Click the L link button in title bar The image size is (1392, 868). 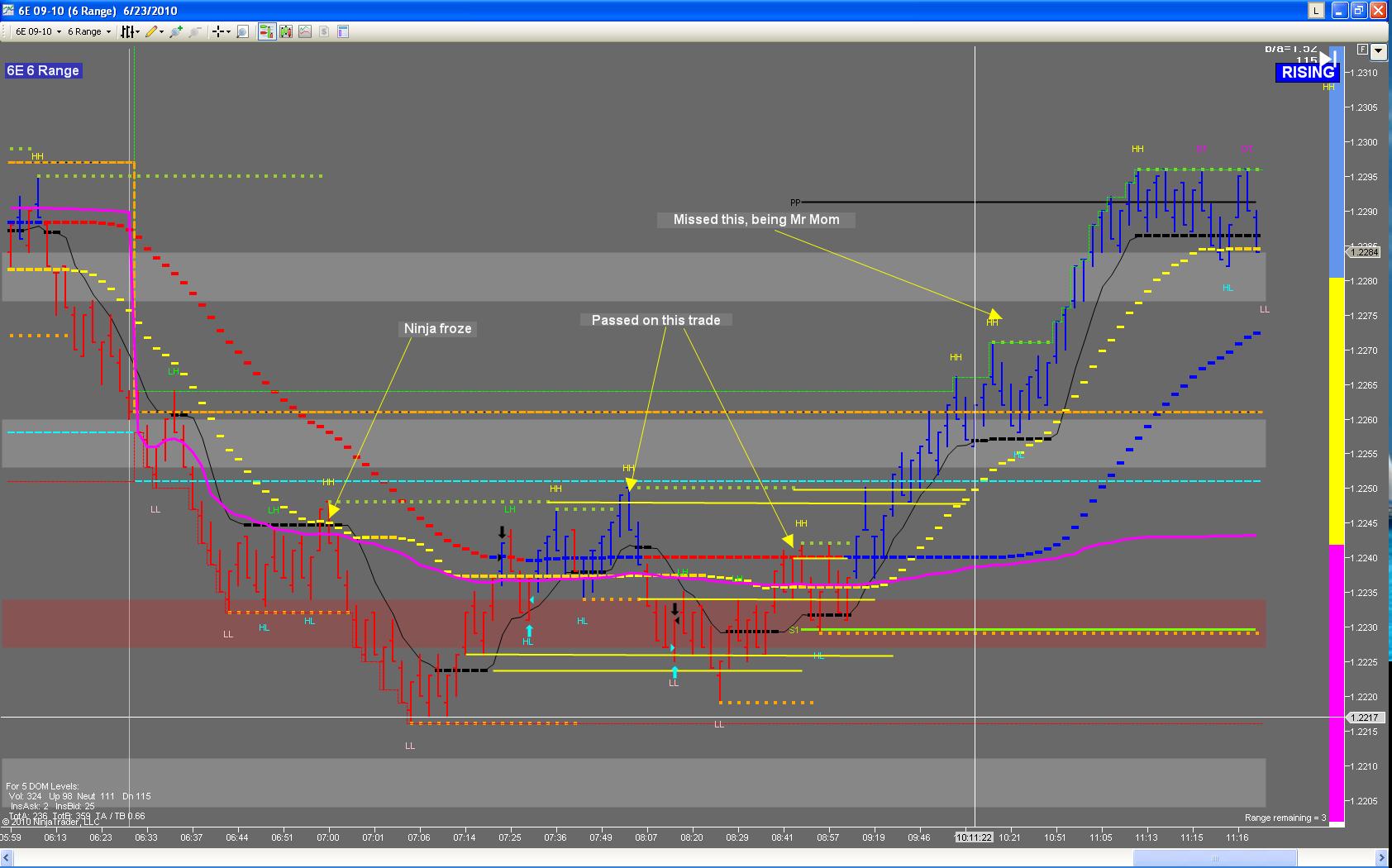(1315, 11)
